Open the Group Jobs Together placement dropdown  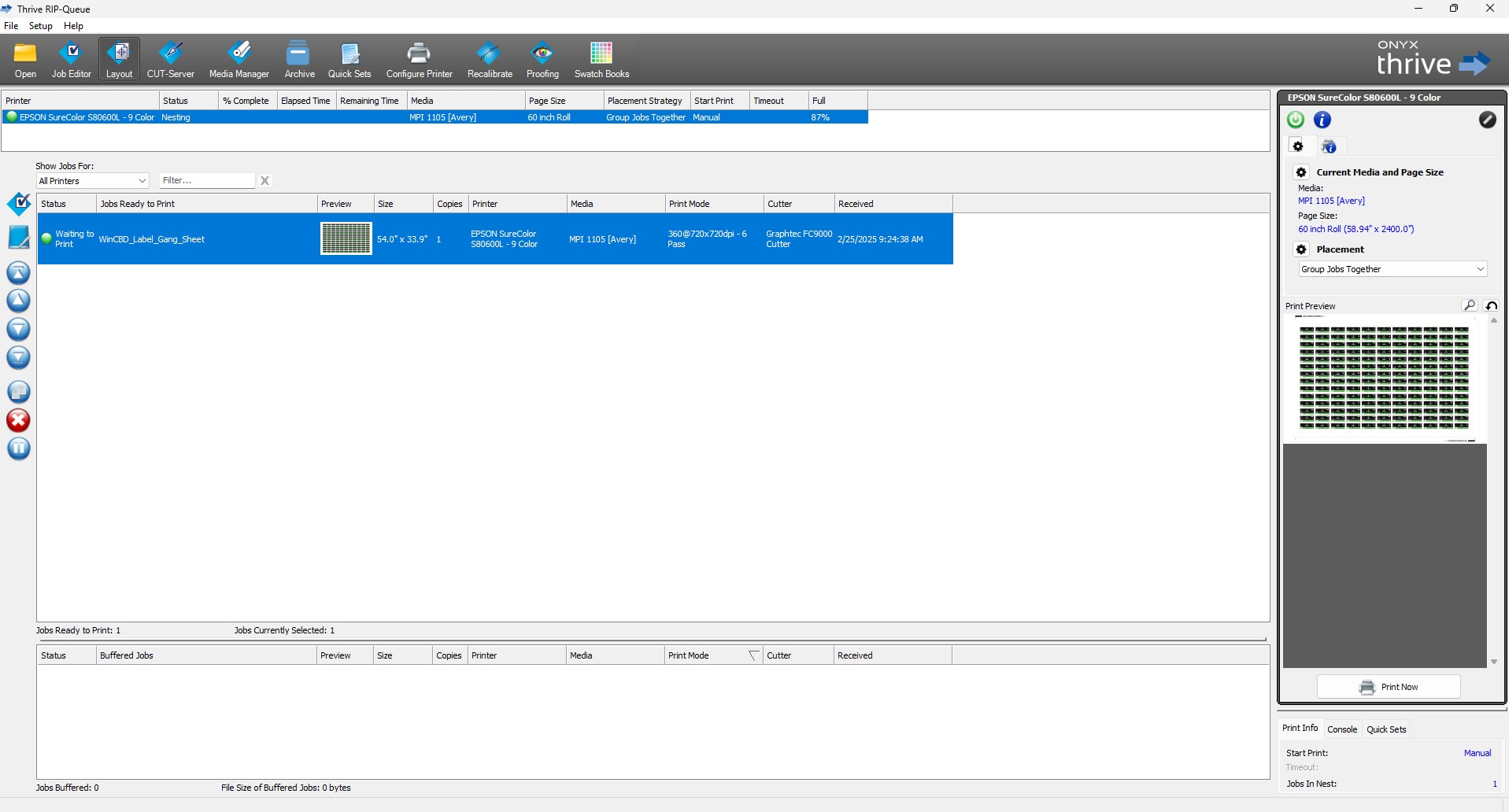tap(1392, 269)
